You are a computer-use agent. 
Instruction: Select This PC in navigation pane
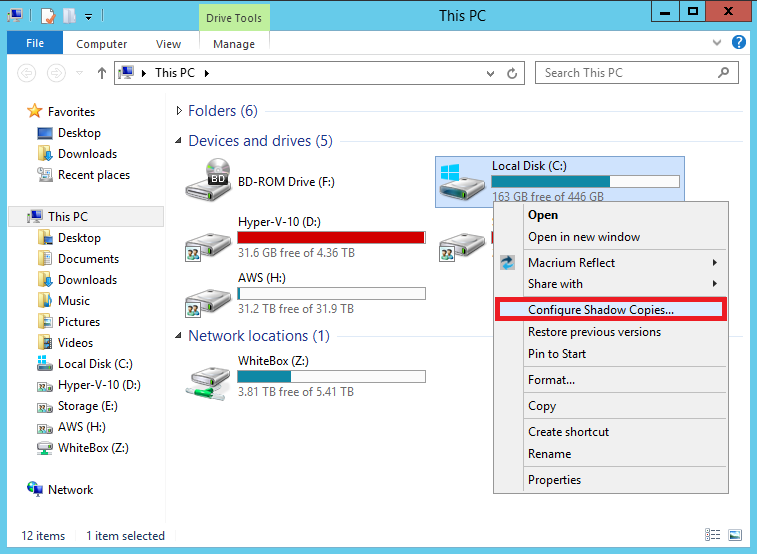(x=86, y=217)
